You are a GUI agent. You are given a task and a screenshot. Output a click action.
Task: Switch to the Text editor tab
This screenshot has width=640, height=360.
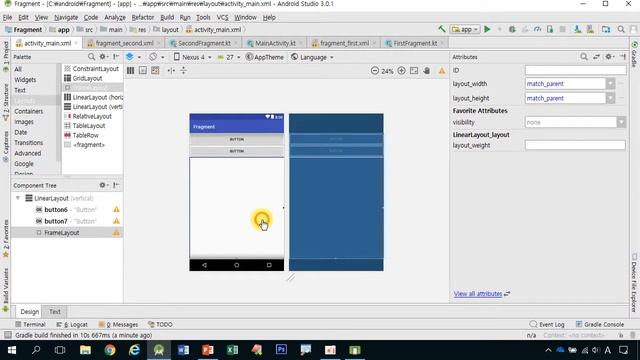[55, 312]
